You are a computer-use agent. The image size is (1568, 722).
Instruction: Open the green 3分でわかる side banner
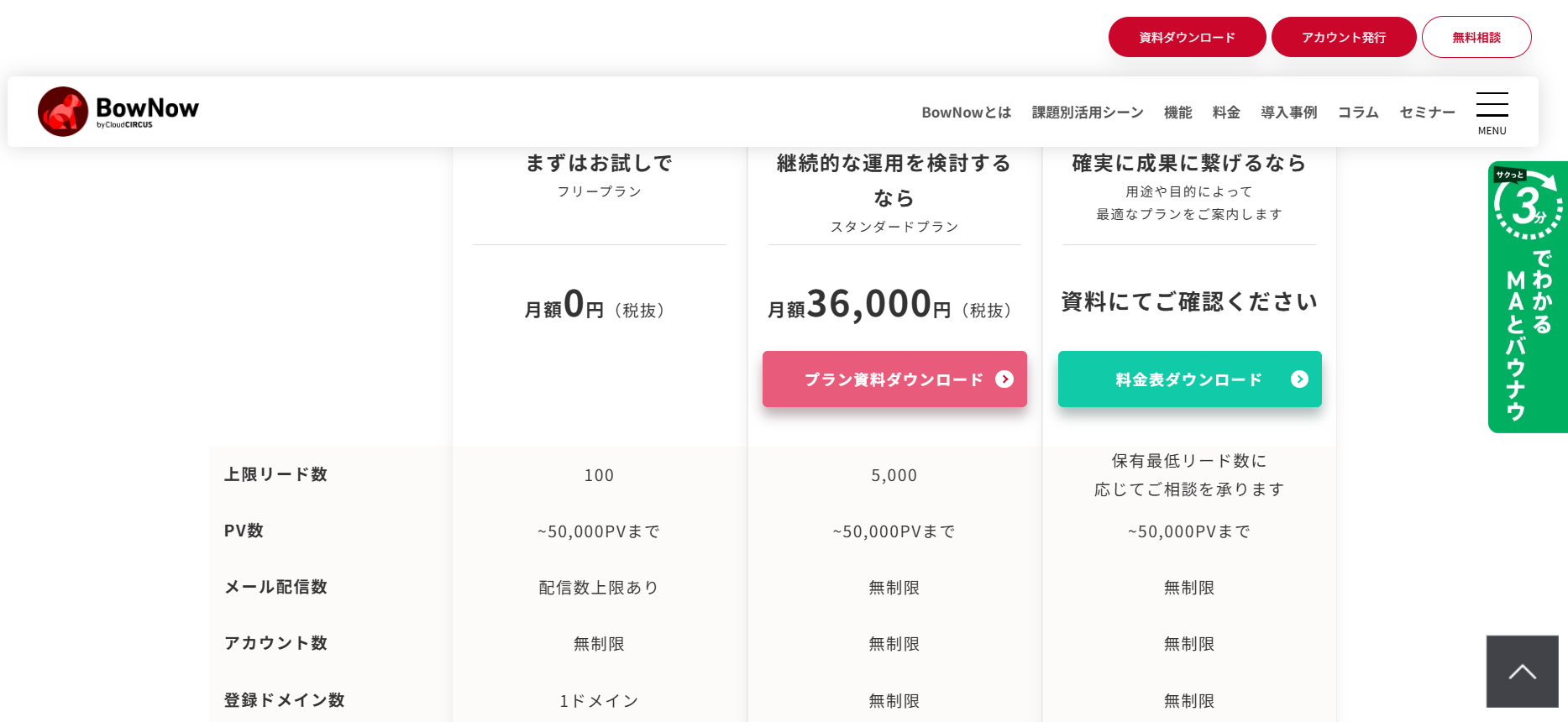(1527, 296)
